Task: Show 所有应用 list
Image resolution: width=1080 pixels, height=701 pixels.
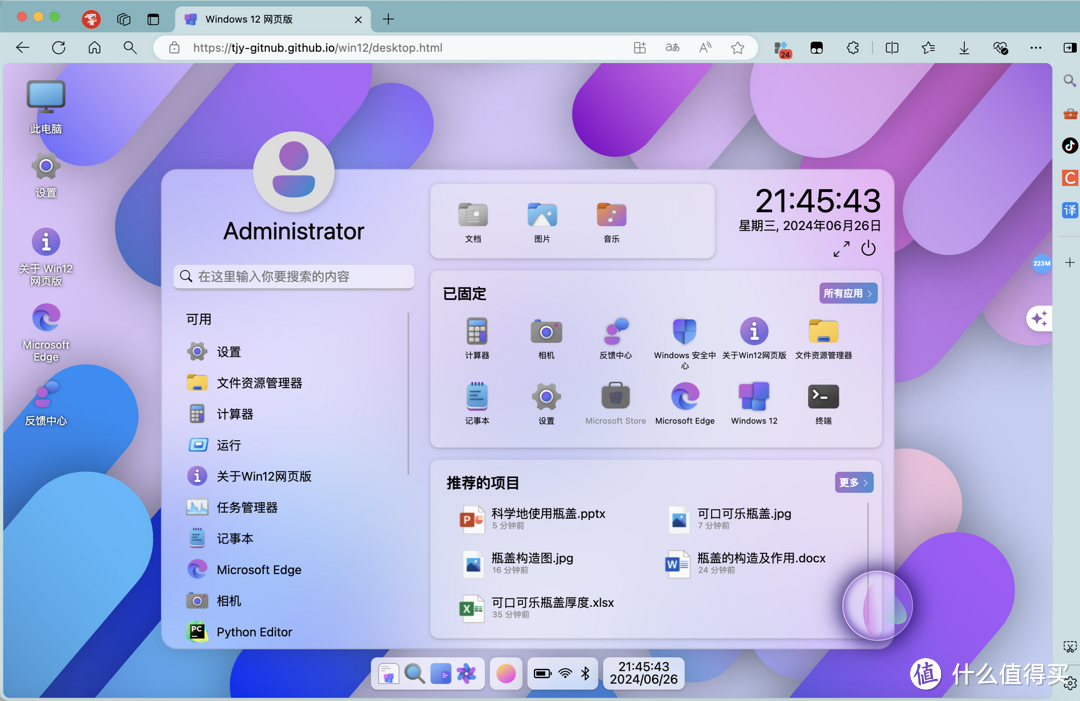Action: click(848, 293)
